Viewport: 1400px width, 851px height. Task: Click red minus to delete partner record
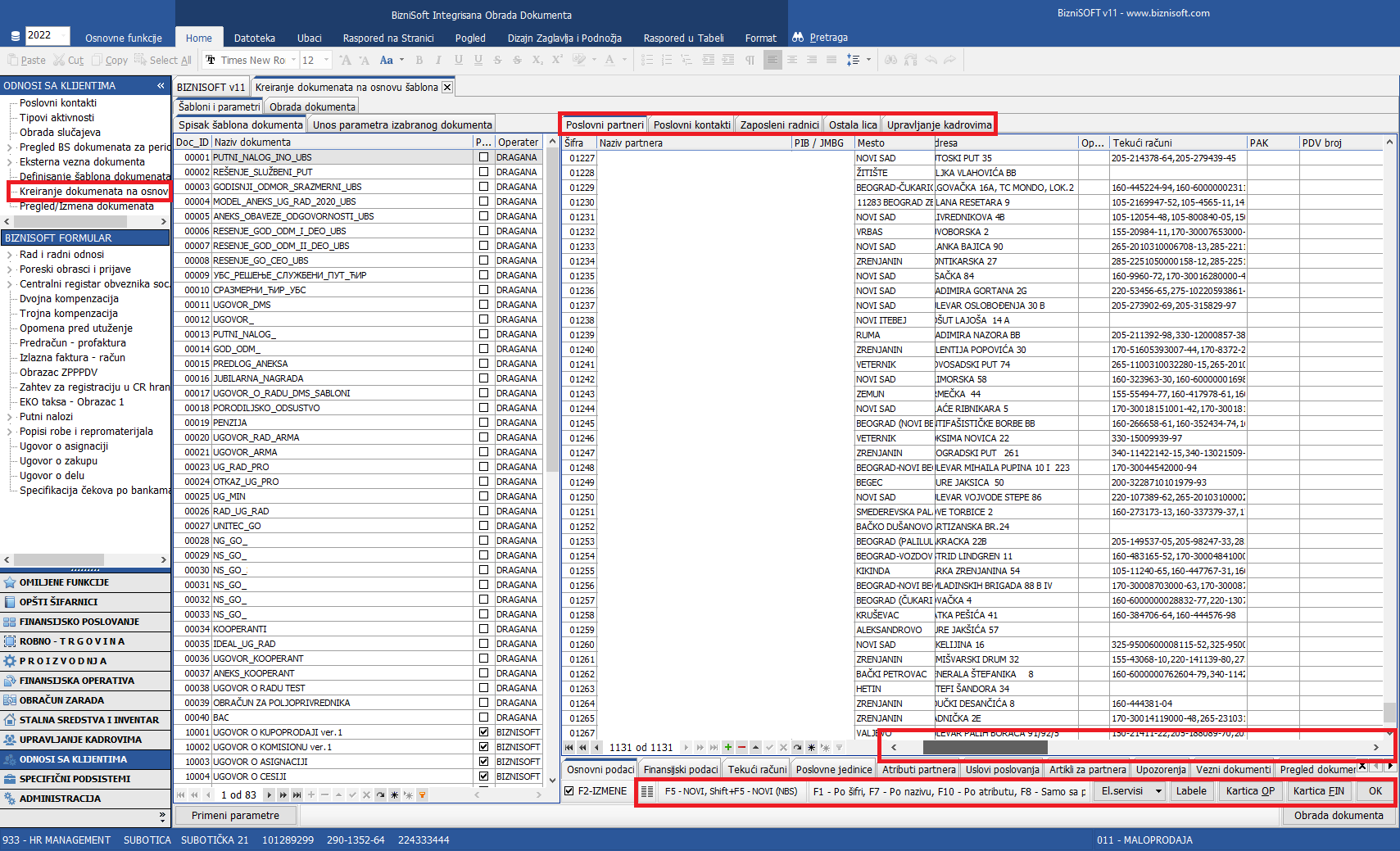tap(741, 747)
